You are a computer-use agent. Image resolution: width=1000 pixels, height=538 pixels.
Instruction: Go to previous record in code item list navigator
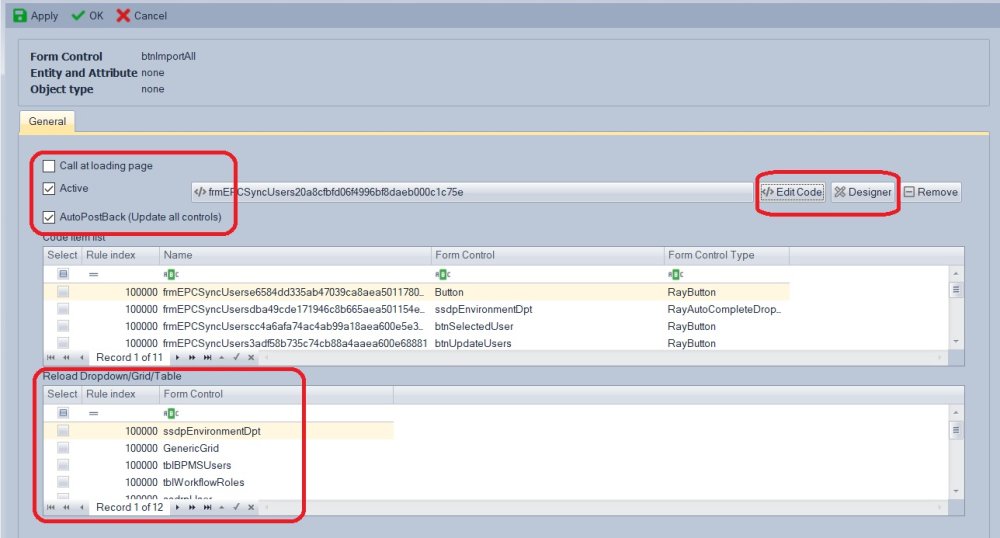coord(82,358)
